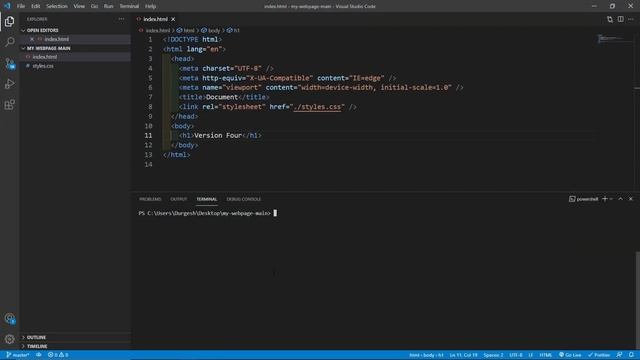The height and width of the screenshot is (360, 640).
Task: Open errors and warnings count in status bar
Action: tap(58, 355)
